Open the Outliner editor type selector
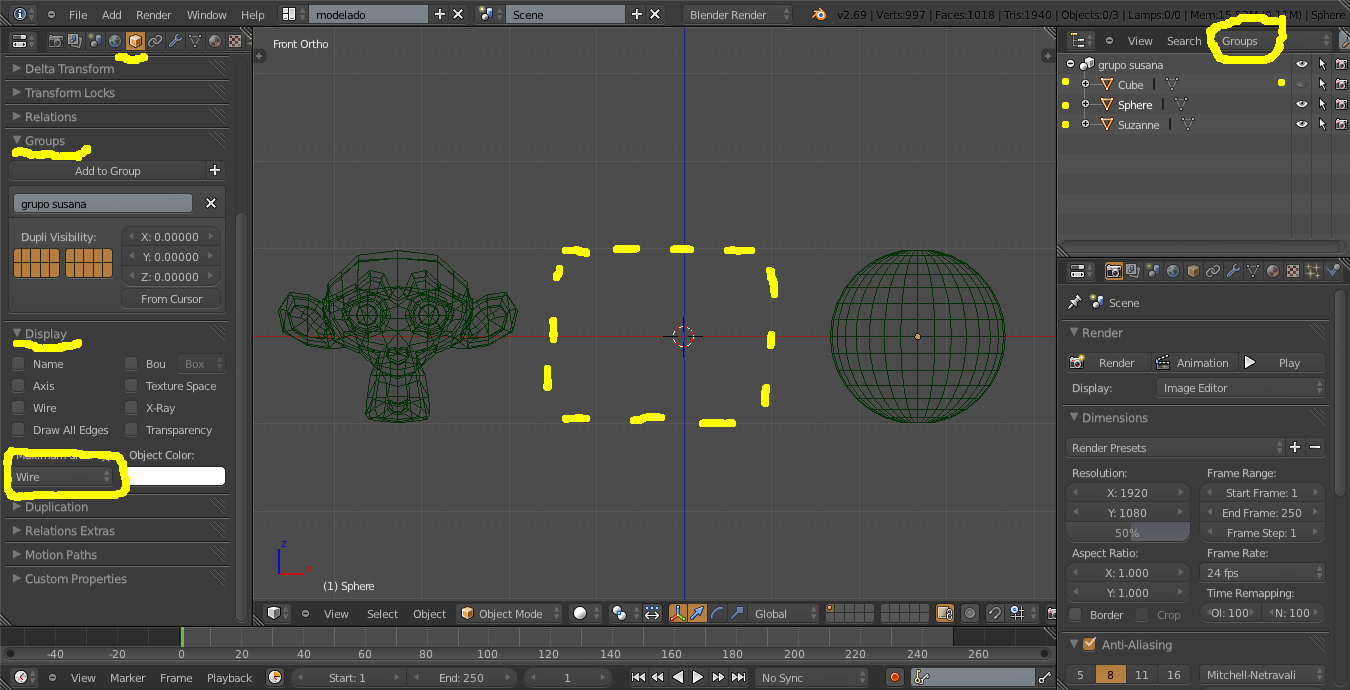1350x690 pixels. pos(1081,41)
